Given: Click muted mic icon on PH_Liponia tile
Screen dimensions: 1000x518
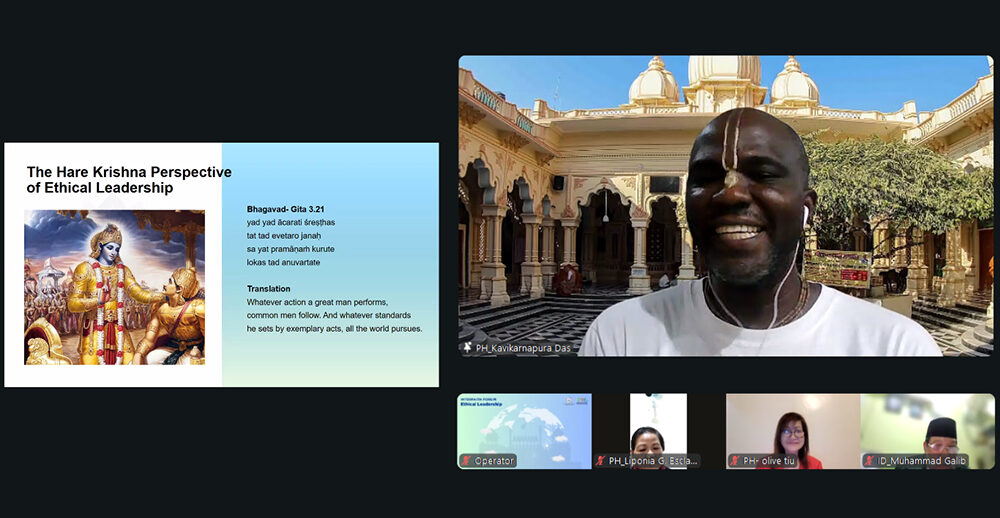Looking at the screenshot, I should coord(601,461).
